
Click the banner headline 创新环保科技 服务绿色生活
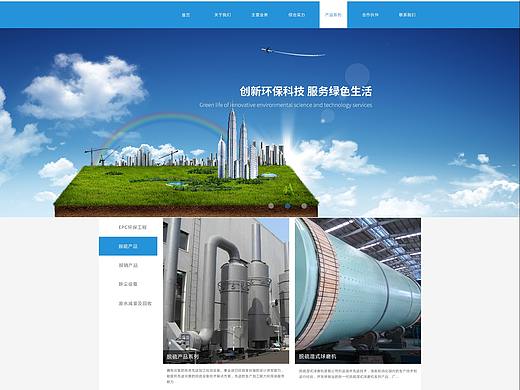tap(306, 91)
